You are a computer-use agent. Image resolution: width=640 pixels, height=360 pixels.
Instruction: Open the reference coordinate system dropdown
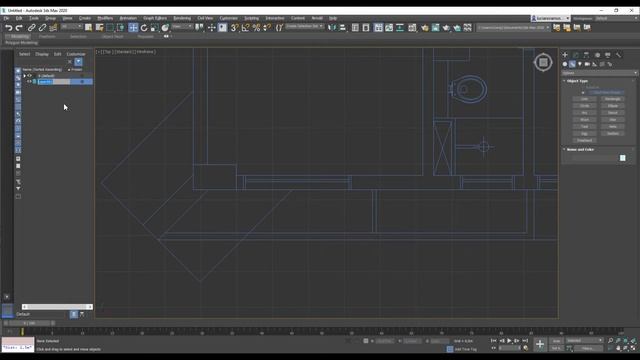(x=182, y=27)
